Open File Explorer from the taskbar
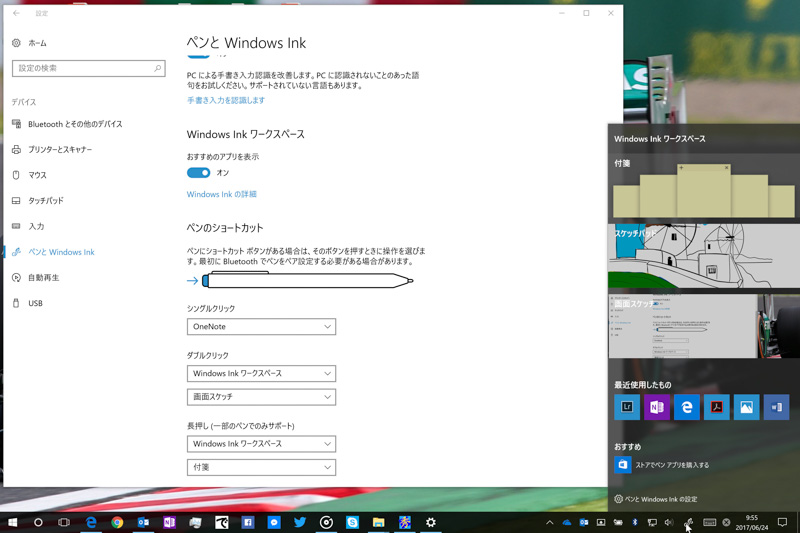Viewport: 800px width, 533px height. coord(378,522)
